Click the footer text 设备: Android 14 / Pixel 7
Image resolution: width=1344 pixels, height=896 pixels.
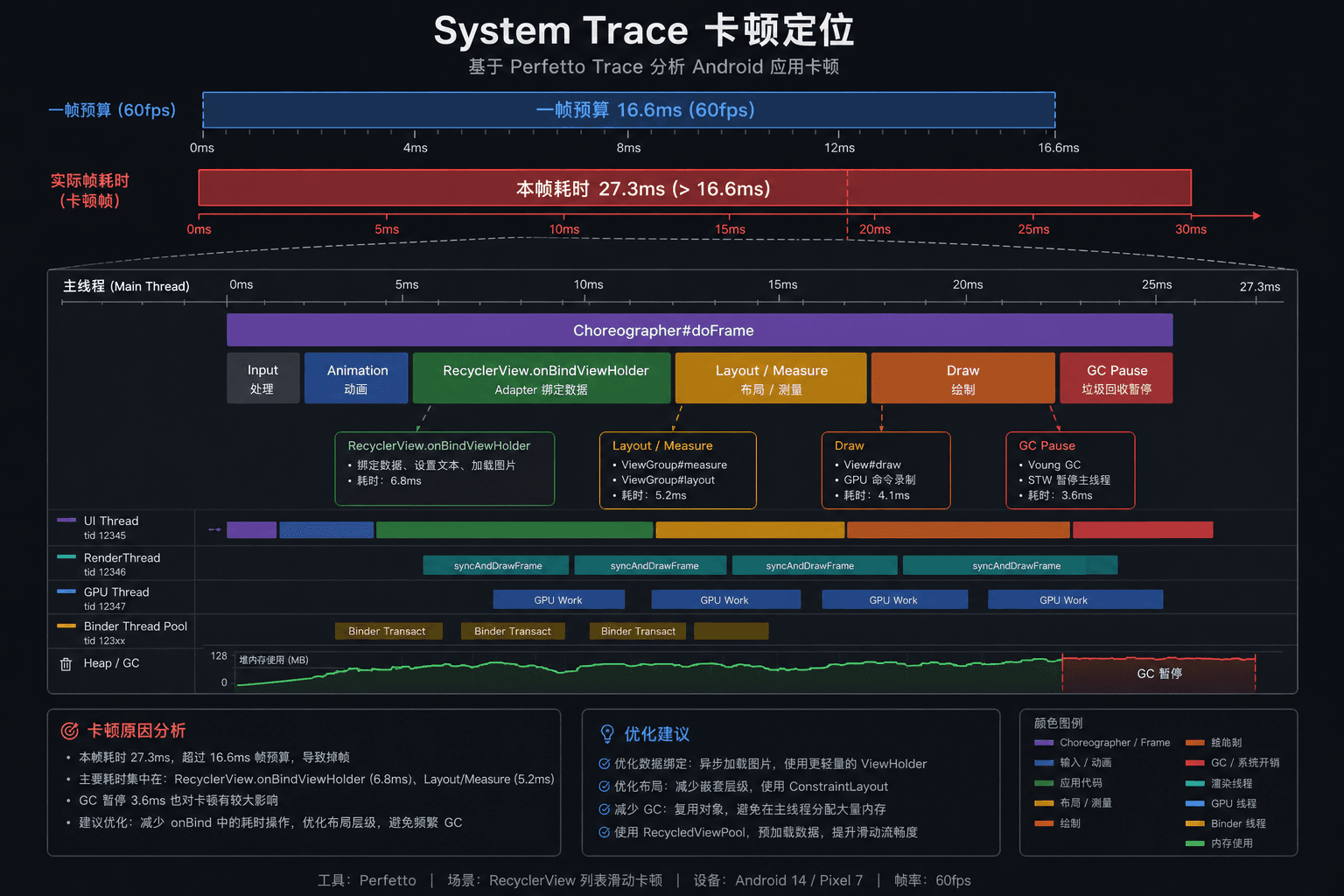(x=779, y=880)
